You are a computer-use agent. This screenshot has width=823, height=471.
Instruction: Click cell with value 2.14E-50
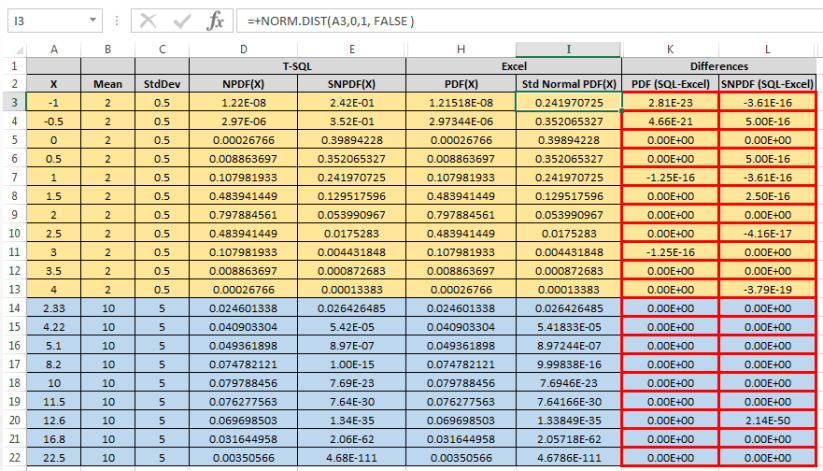(x=767, y=421)
